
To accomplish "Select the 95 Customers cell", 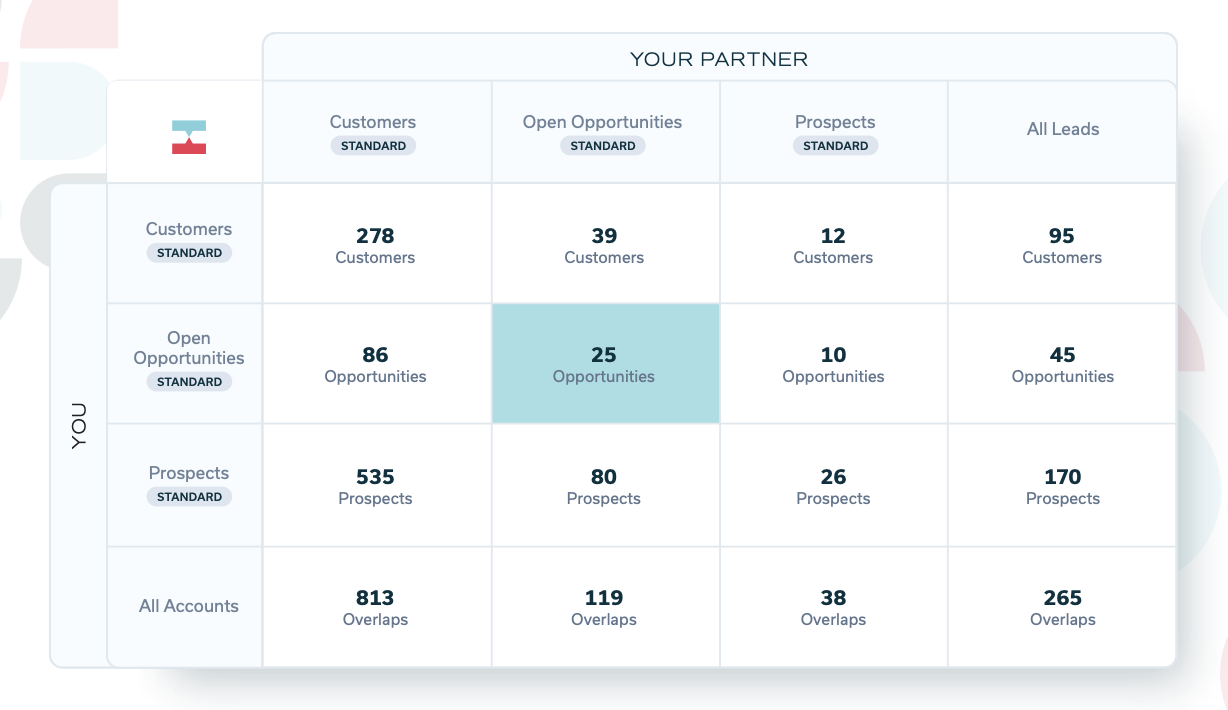I will (1062, 245).
